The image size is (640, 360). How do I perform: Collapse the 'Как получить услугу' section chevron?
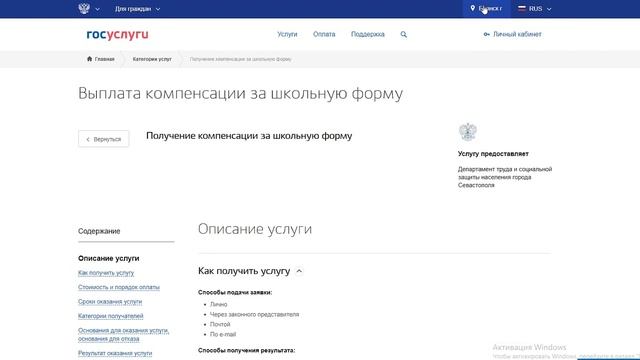click(x=299, y=271)
